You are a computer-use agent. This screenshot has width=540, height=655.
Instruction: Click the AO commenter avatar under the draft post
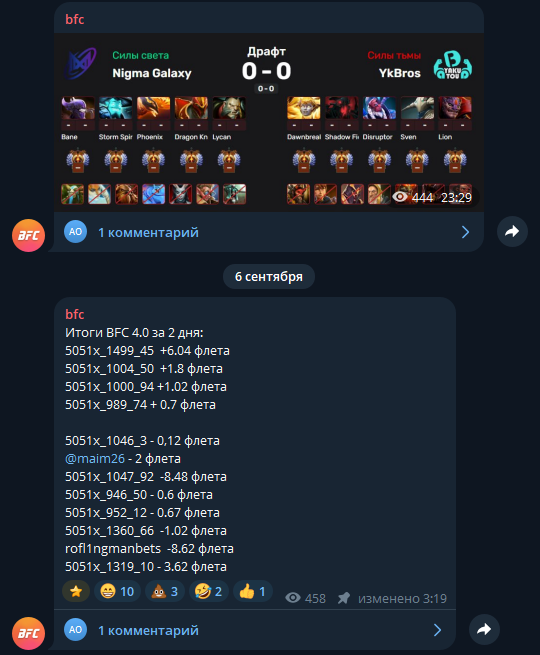[76, 231]
